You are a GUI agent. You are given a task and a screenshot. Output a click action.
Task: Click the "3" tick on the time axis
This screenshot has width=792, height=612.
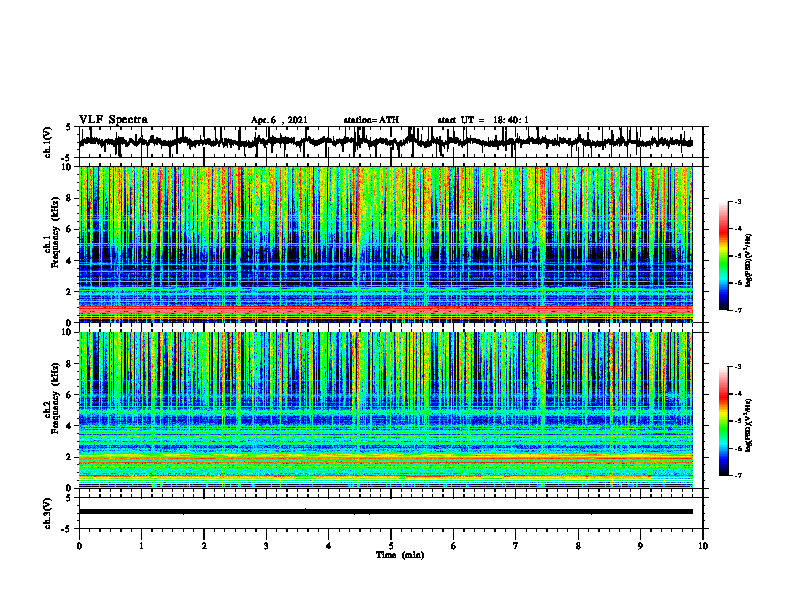pyautogui.click(x=266, y=546)
